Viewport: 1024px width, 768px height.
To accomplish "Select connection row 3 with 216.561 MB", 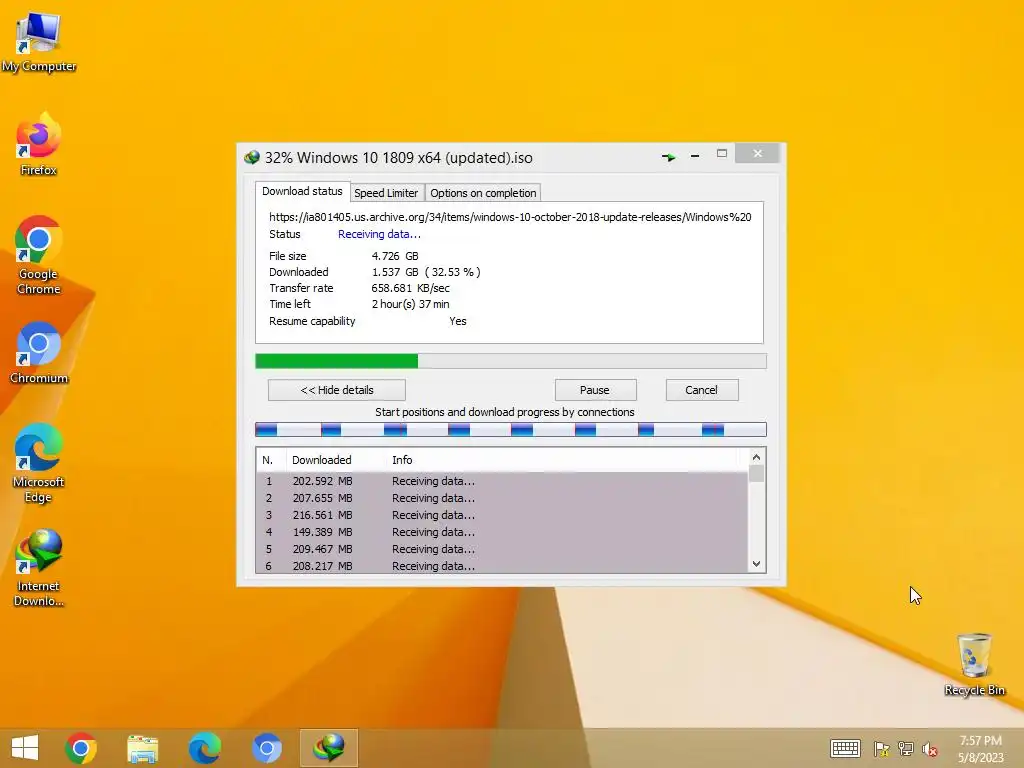I will [502, 515].
